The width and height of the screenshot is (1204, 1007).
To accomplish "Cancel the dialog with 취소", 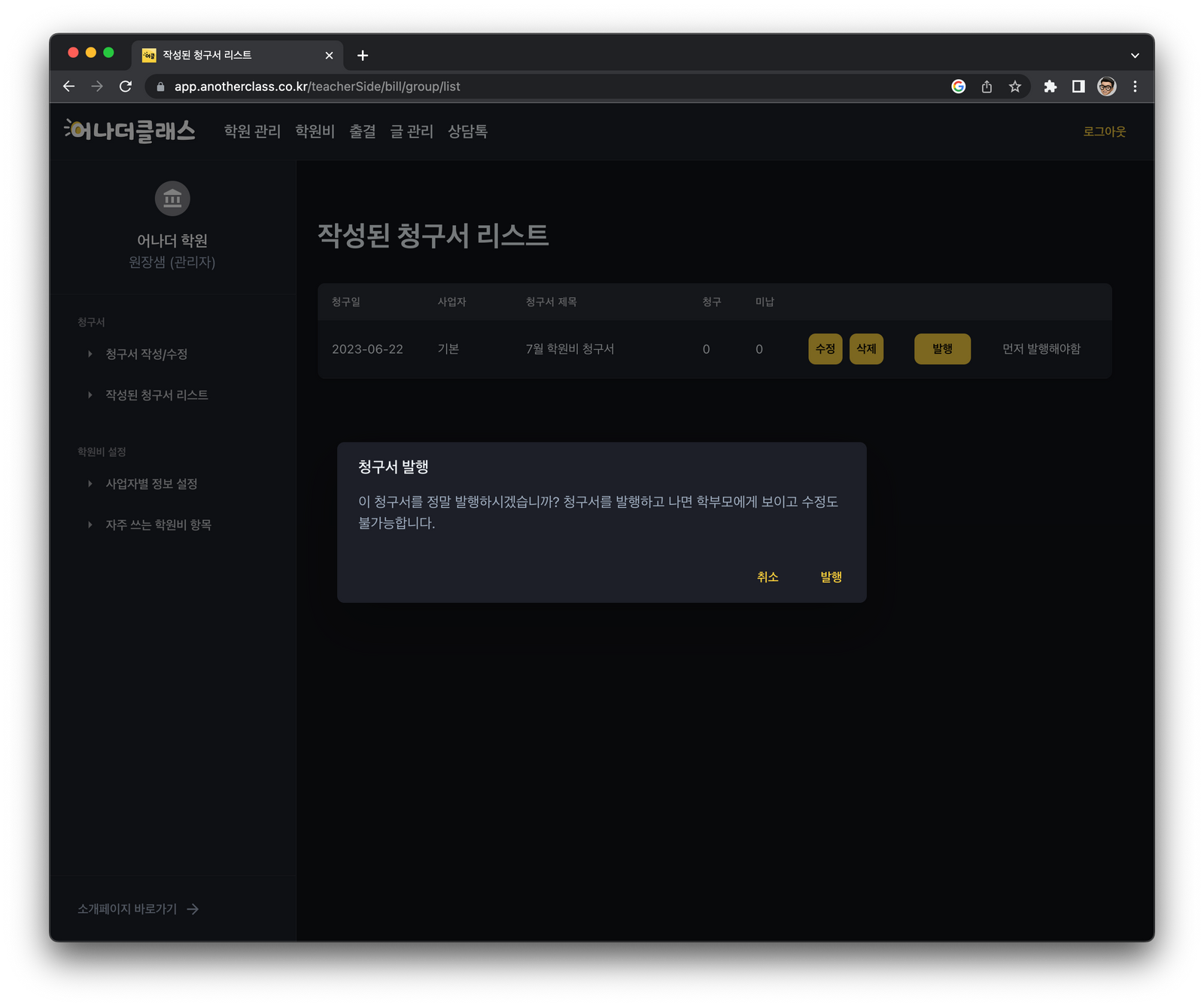I will click(768, 577).
